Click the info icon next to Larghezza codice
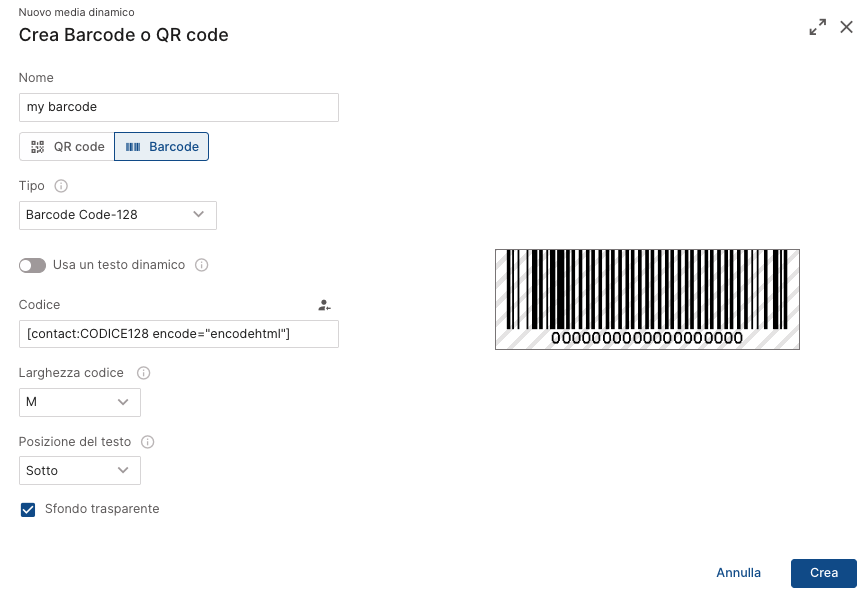The height and width of the screenshot is (596, 866). [x=144, y=373]
